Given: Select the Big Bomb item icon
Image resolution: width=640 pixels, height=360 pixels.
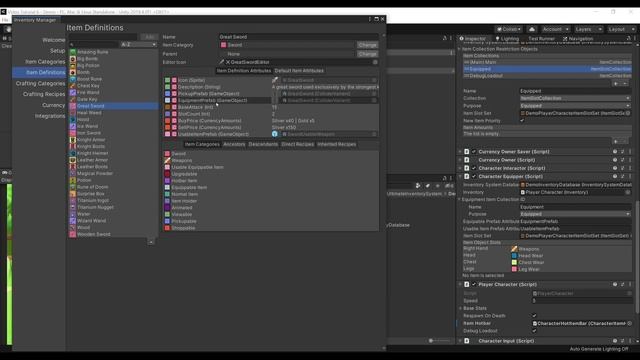Looking at the screenshot, I should (x=73, y=59).
